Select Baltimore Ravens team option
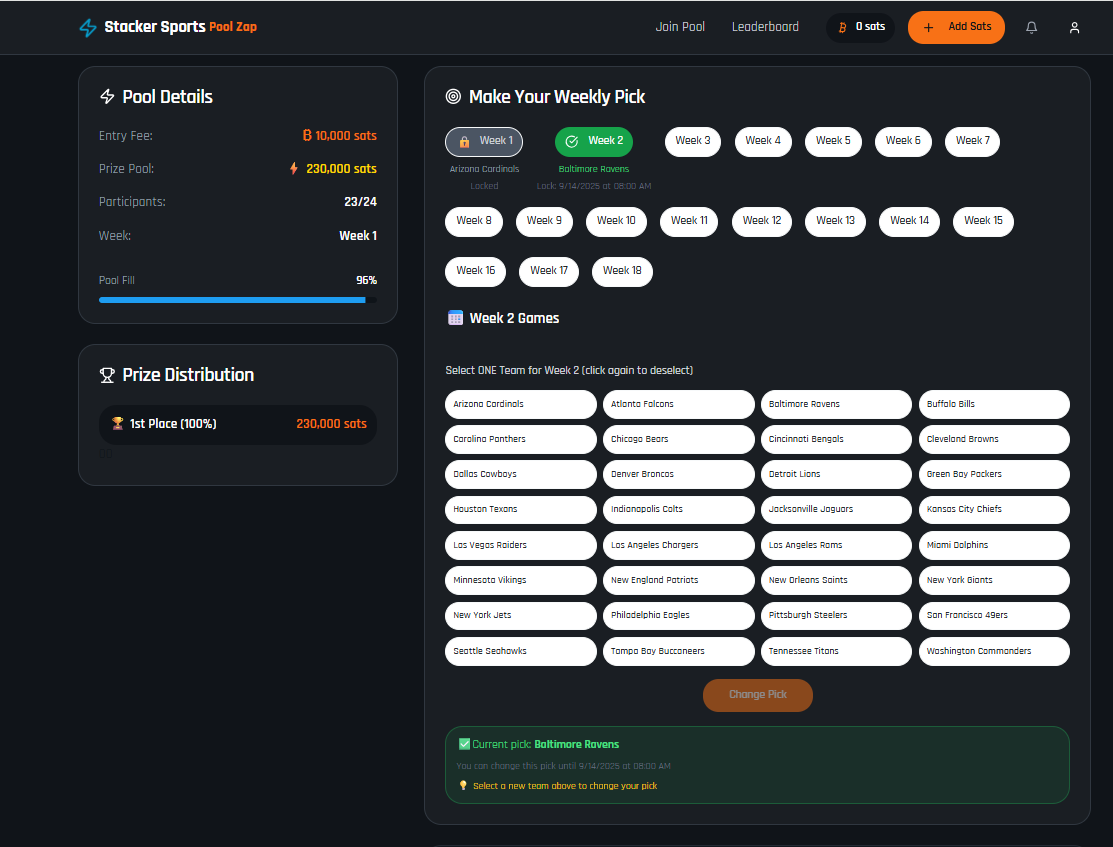The height and width of the screenshot is (847, 1113). coord(836,404)
